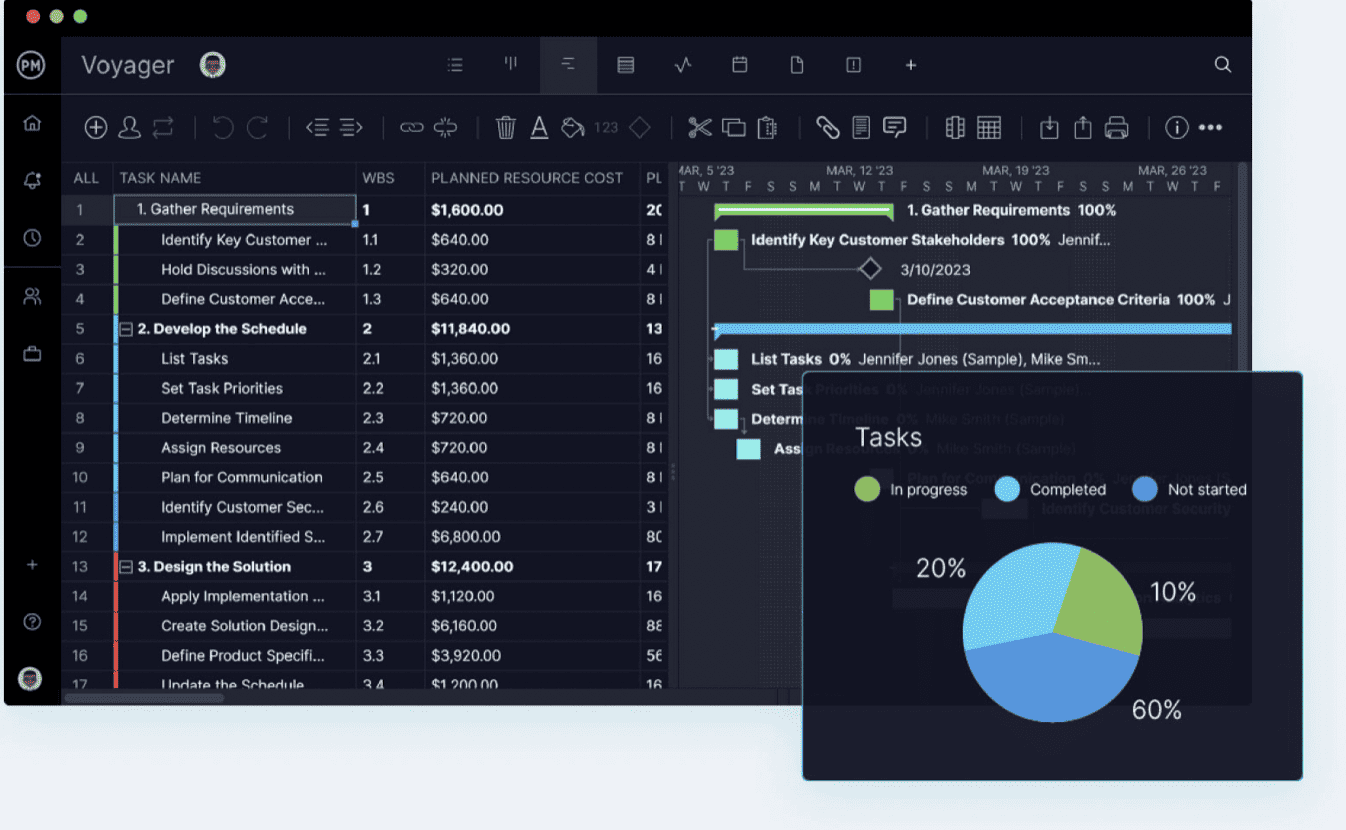Collapse 3. Design the Solution group
This screenshot has width=1346, height=830.
pyautogui.click(x=127, y=567)
